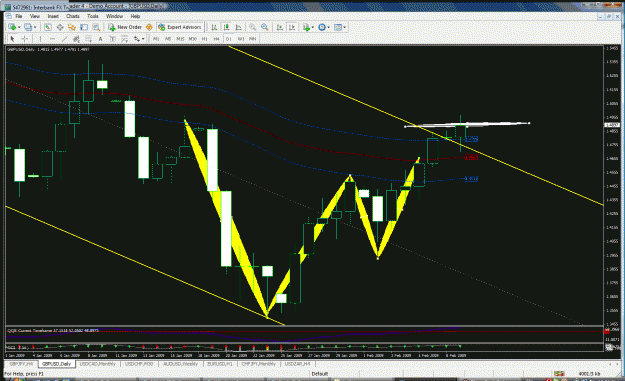This screenshot has width=625, height=381.
Task: Expand the New Chart dropdown arrow
Action: coord(19,27)
